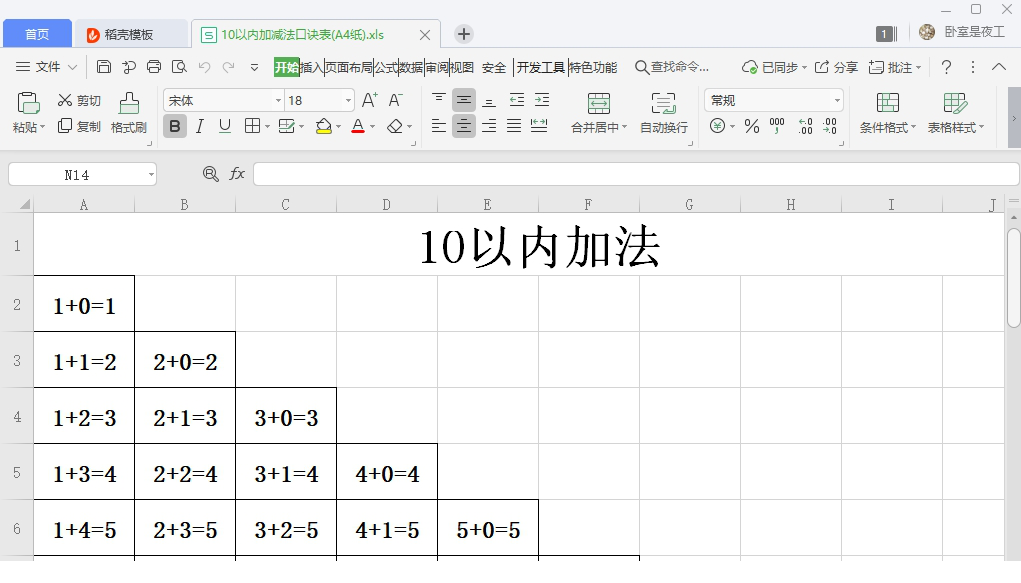Expand the 文件 menu arrow
Screen dimensions: 1021x583
pyautogui.click(x=72, y=67)
